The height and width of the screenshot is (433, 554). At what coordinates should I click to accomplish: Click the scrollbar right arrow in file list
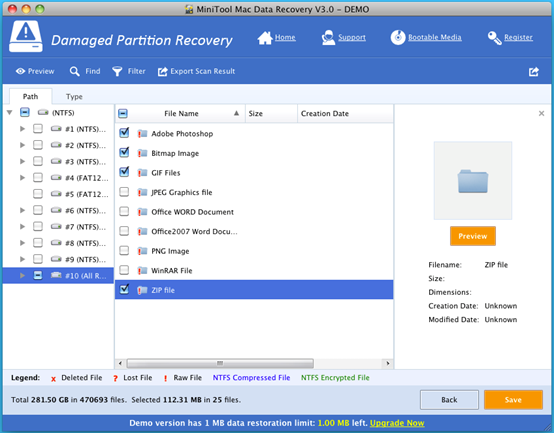(x=388, y=363)
